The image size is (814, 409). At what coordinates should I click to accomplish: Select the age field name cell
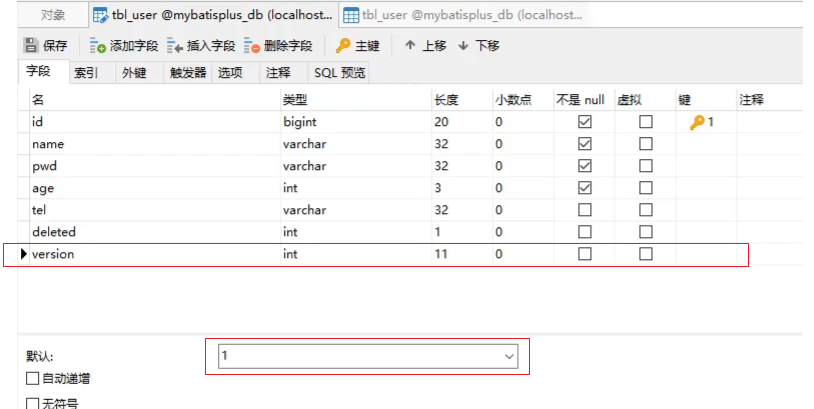pos(155,188)
